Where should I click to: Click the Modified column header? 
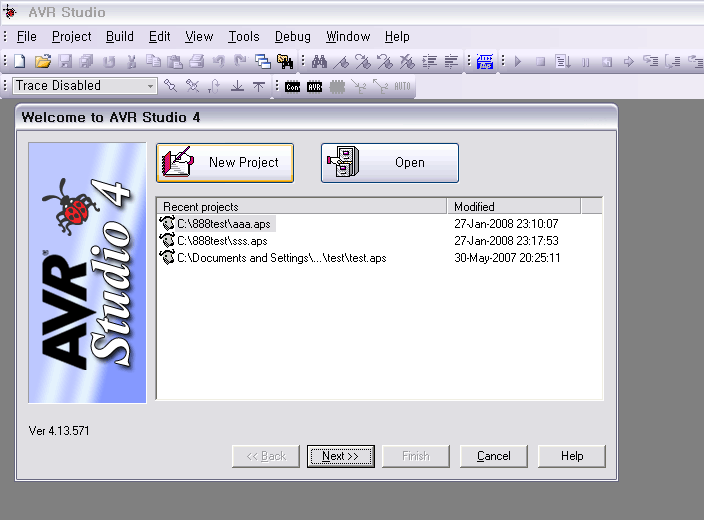pyautogui.click(x=514, y=207)
